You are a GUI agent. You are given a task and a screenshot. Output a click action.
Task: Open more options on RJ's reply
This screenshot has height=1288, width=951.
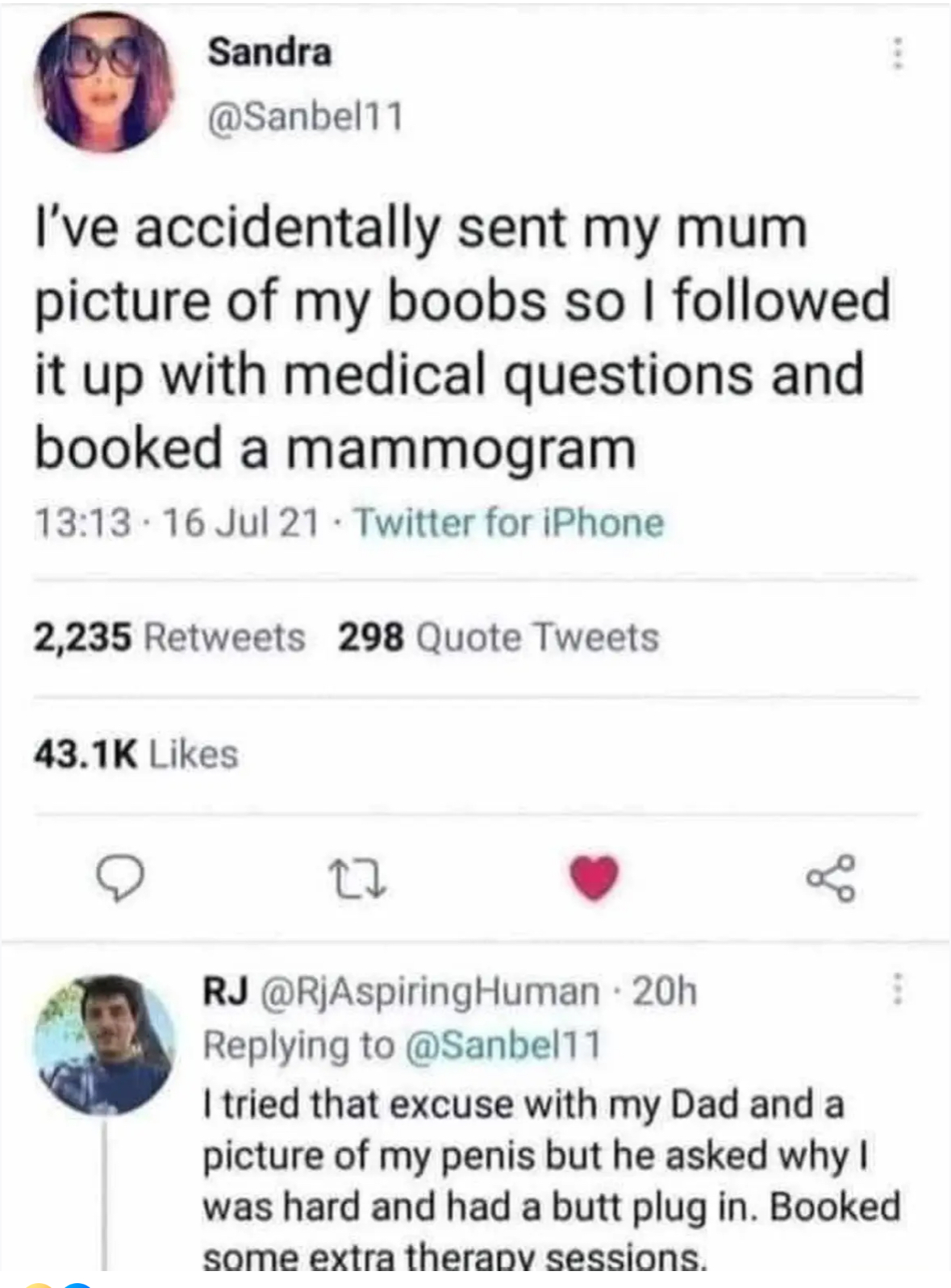tap(896, 989)
